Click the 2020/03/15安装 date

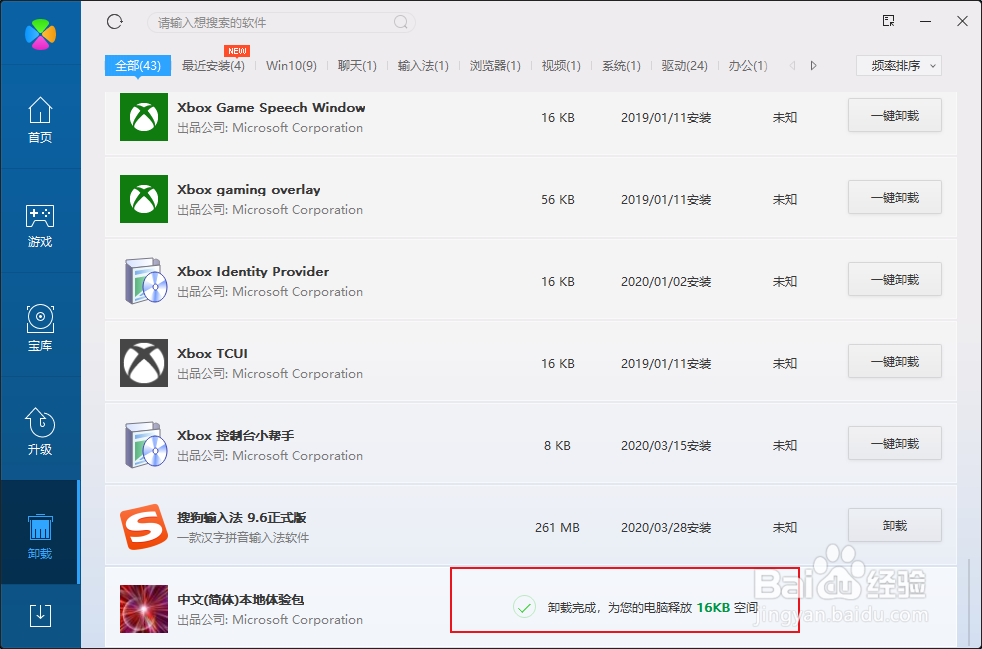[666, 445]
